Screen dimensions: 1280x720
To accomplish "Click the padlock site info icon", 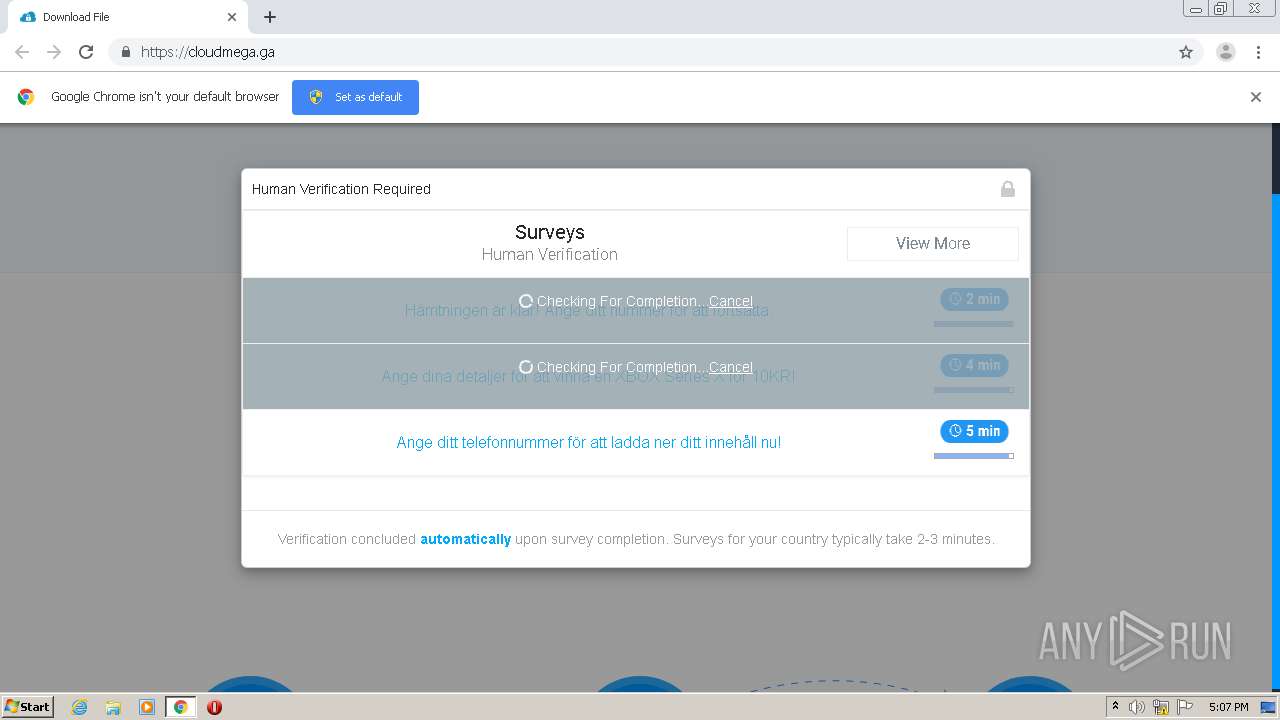I will click(125, 52).
